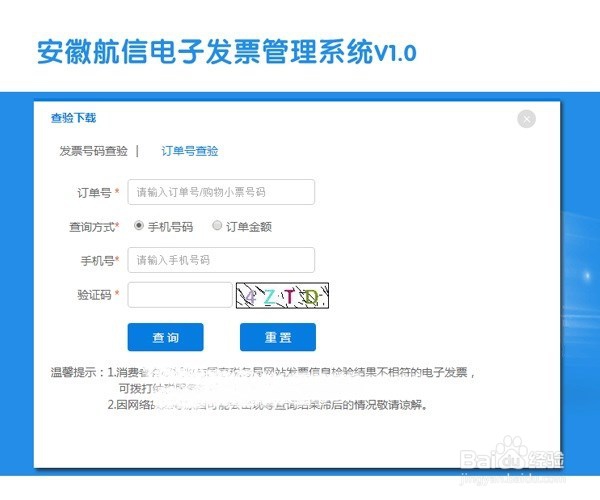Focus the 订单号 input field
The width and height of the screenshot is (600, 500).
pyautogui.click(x=221, y=192)
